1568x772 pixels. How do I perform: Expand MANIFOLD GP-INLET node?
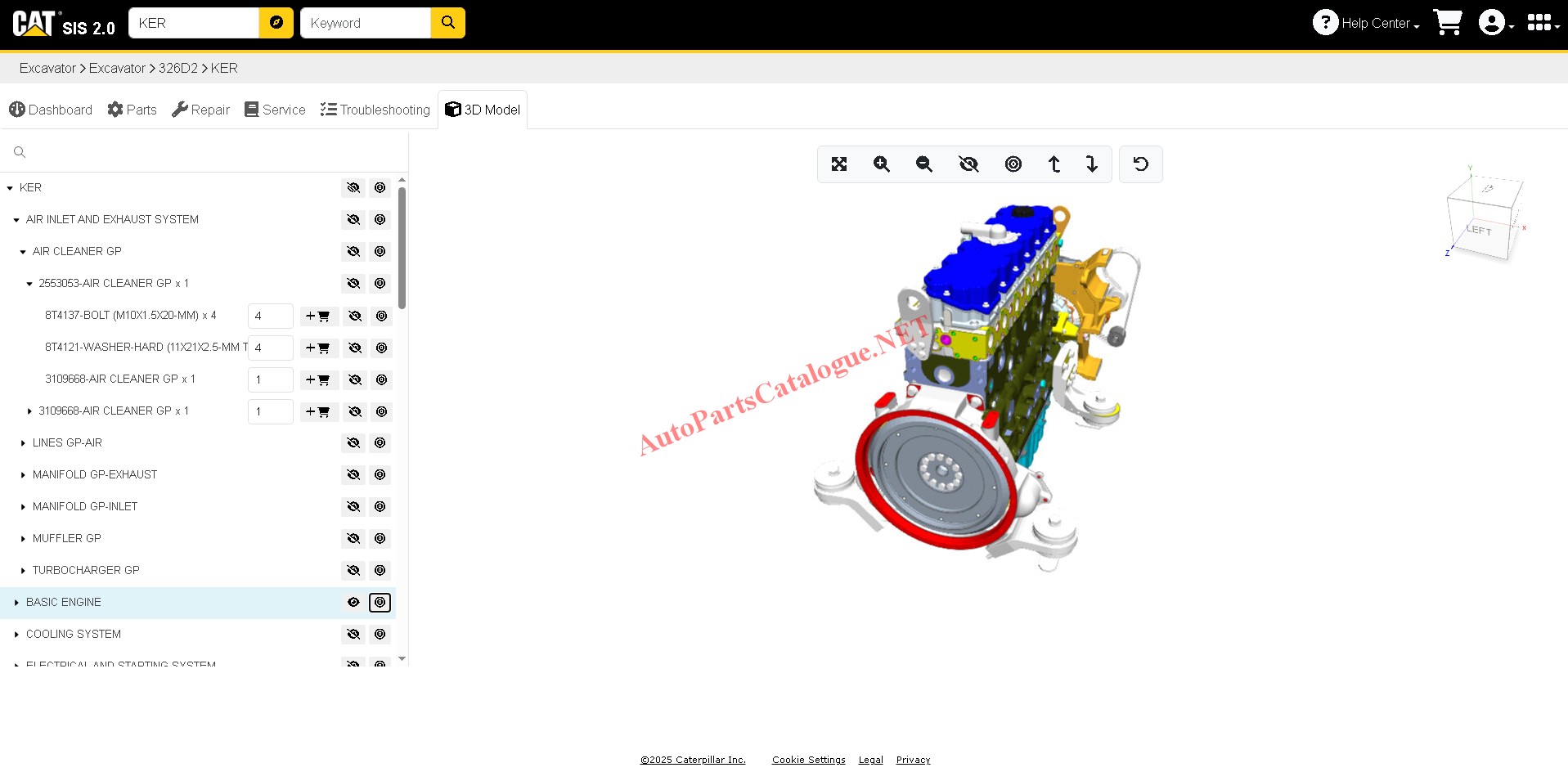[23, 507]
